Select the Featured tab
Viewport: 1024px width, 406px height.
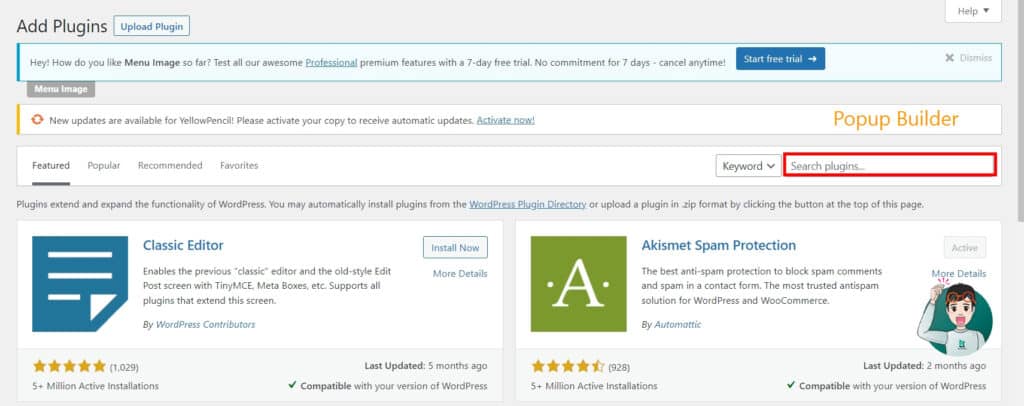[51, 166]
